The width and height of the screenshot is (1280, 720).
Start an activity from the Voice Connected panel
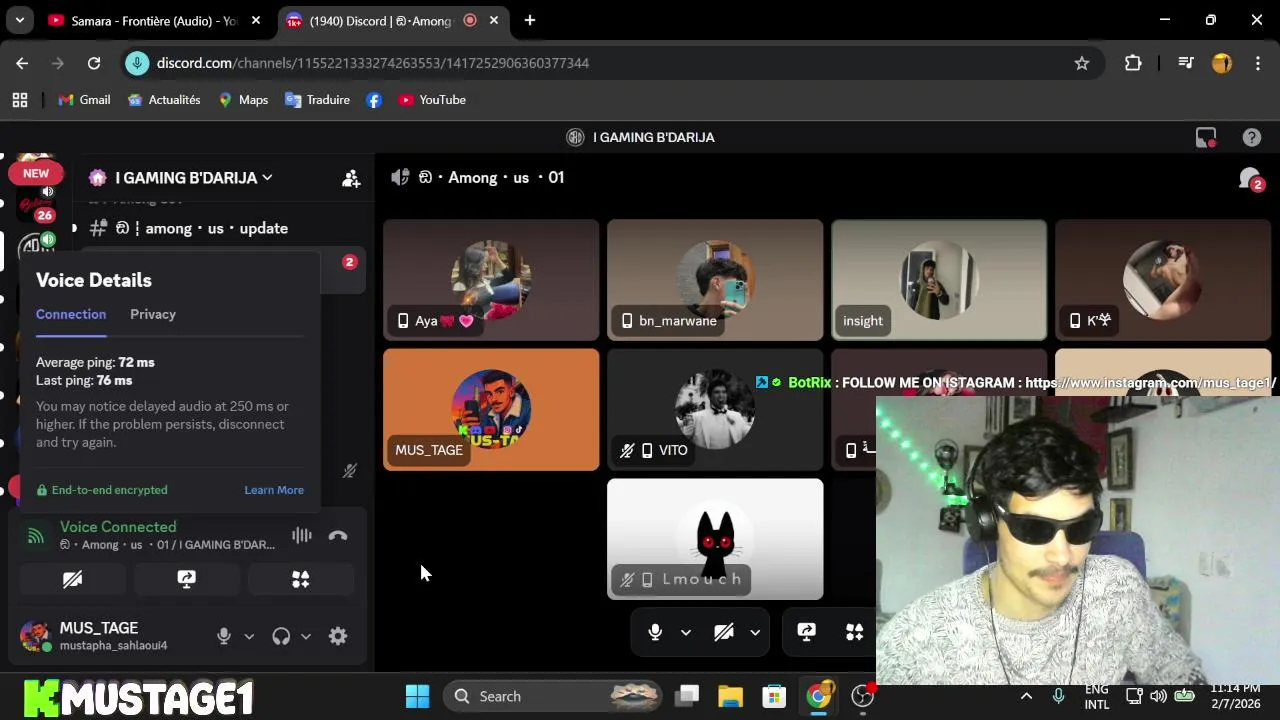[x=300, y=579]
